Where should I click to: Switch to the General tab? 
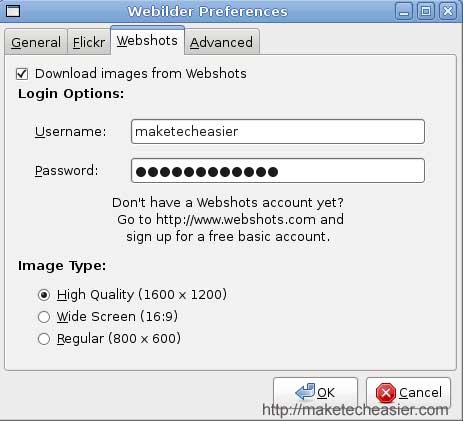(x=36, y=42)
